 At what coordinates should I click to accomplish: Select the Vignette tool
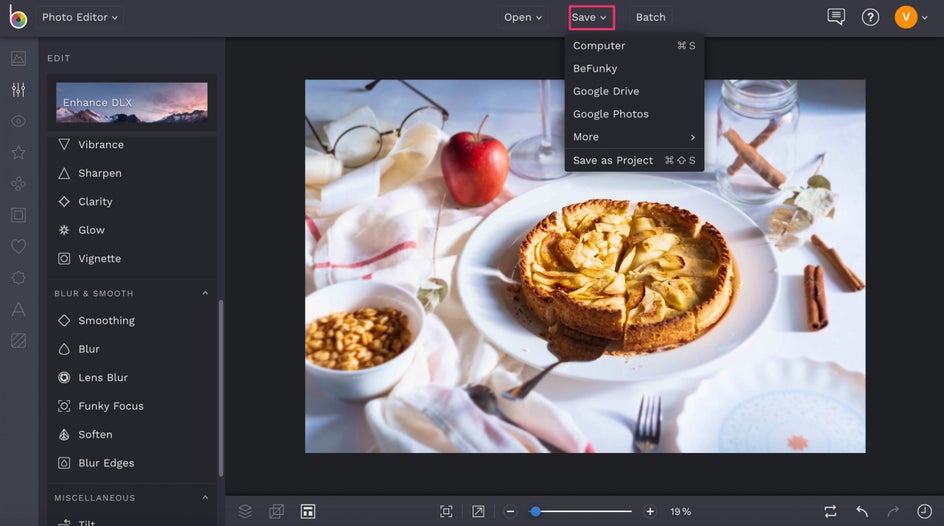click(x=132, y=259)
